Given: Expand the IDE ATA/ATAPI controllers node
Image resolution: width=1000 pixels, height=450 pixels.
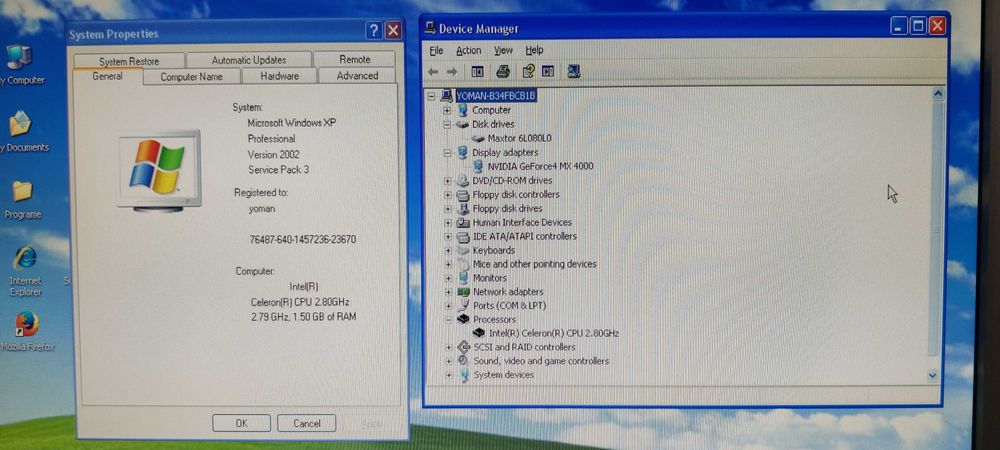Looking at the screenshot, I should (448, 236).
